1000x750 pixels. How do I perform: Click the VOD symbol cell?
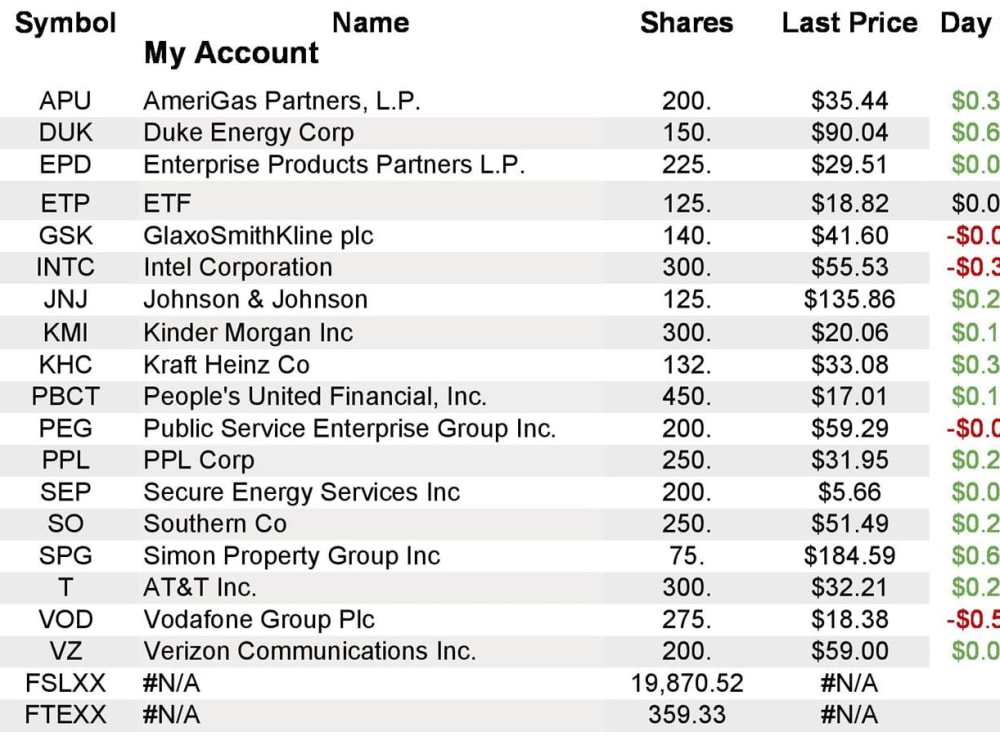click(65, 620)
